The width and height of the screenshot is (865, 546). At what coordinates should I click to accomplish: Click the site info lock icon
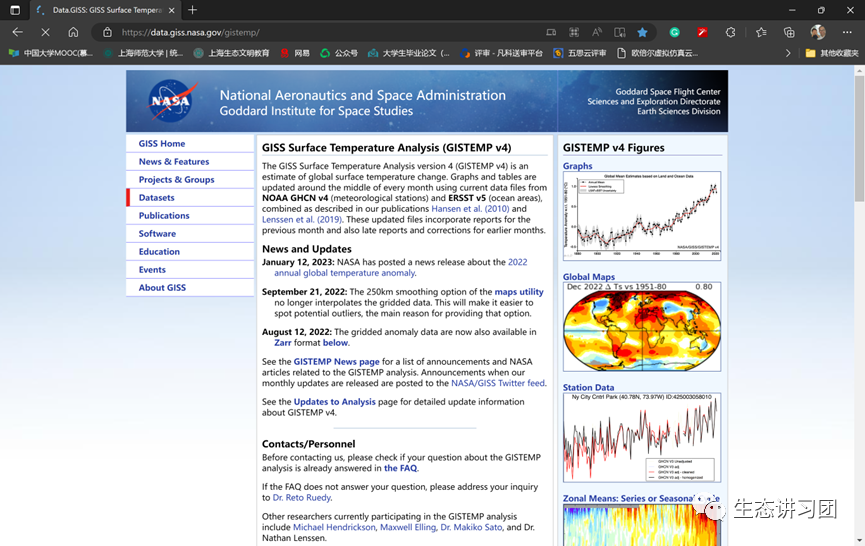click(108, 33)
